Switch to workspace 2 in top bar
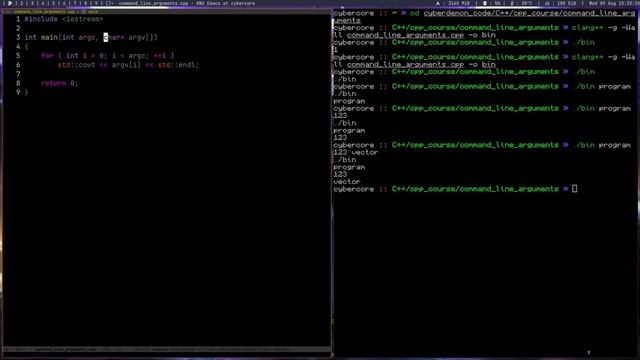640x360 pixels. click(x=21, y=3)
